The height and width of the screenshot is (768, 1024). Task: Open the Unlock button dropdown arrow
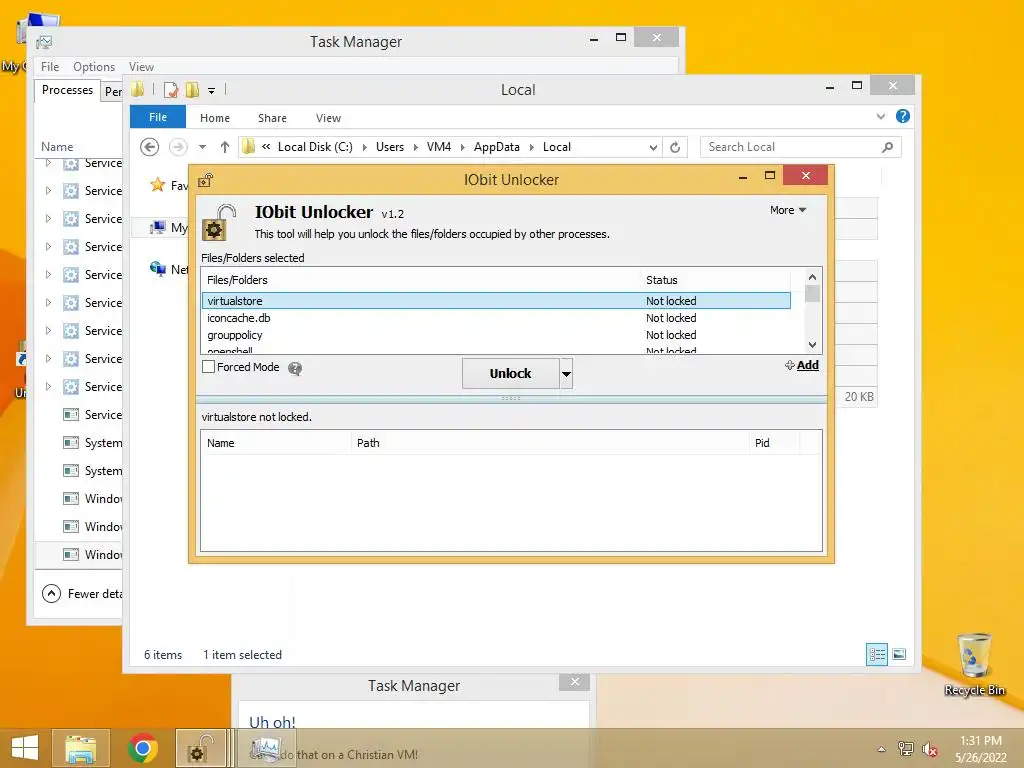pyautogui.click(x=566, y=374)
